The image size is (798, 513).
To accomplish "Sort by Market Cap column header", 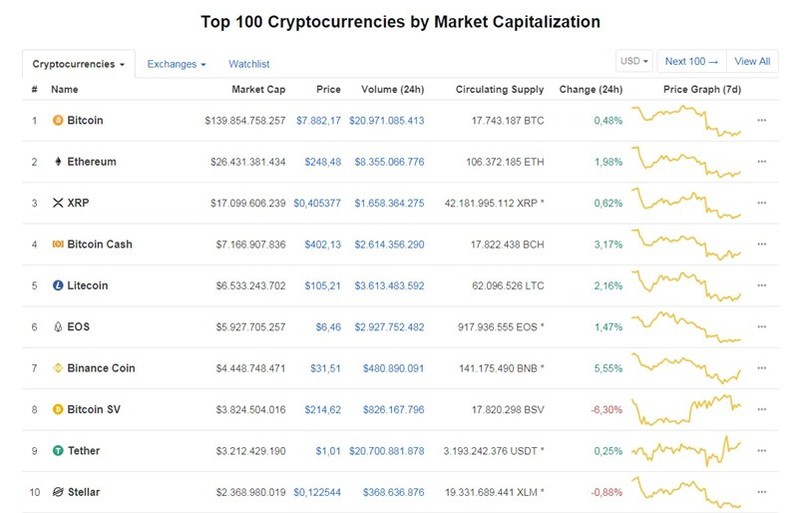I will point(258,90).
